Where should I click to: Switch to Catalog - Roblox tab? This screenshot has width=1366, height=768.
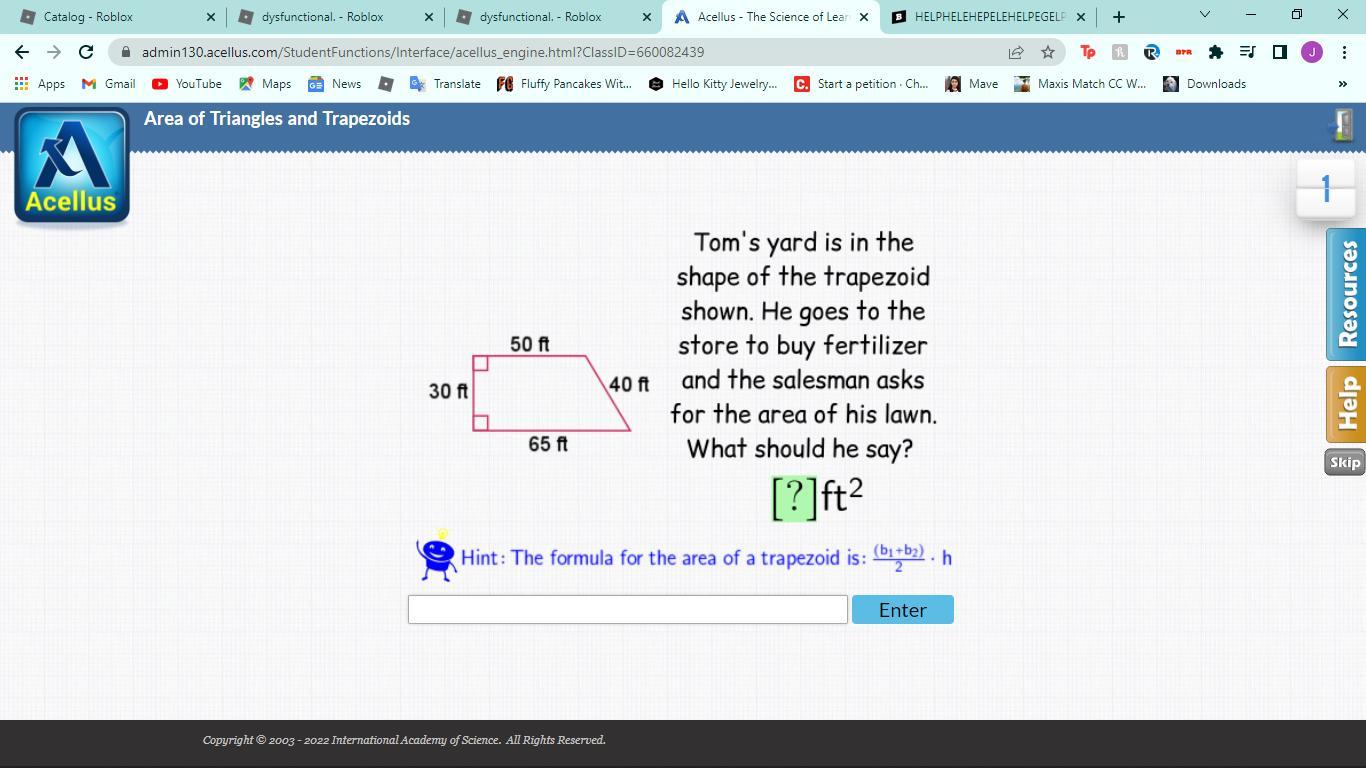112,17
